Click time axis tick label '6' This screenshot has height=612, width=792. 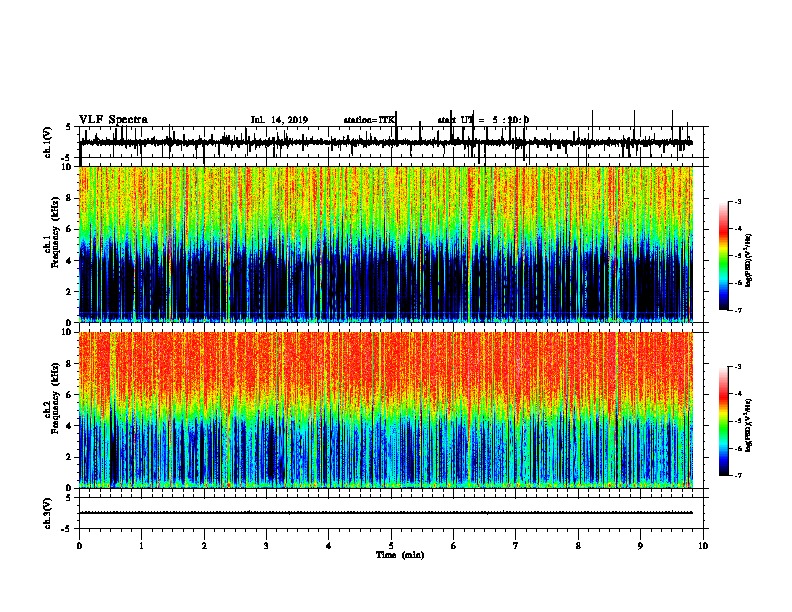(454, 546)
